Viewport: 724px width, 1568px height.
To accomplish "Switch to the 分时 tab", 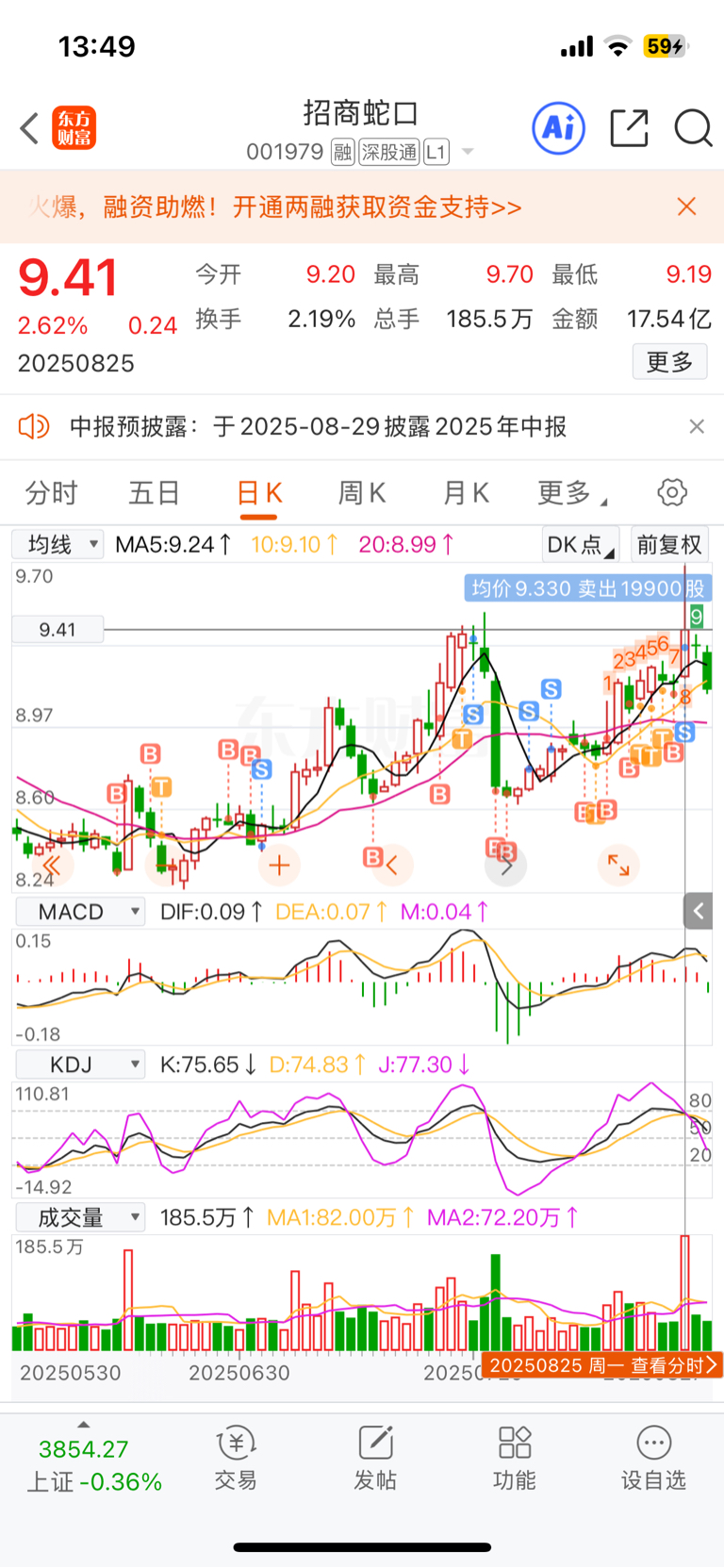I will point(51,492).
